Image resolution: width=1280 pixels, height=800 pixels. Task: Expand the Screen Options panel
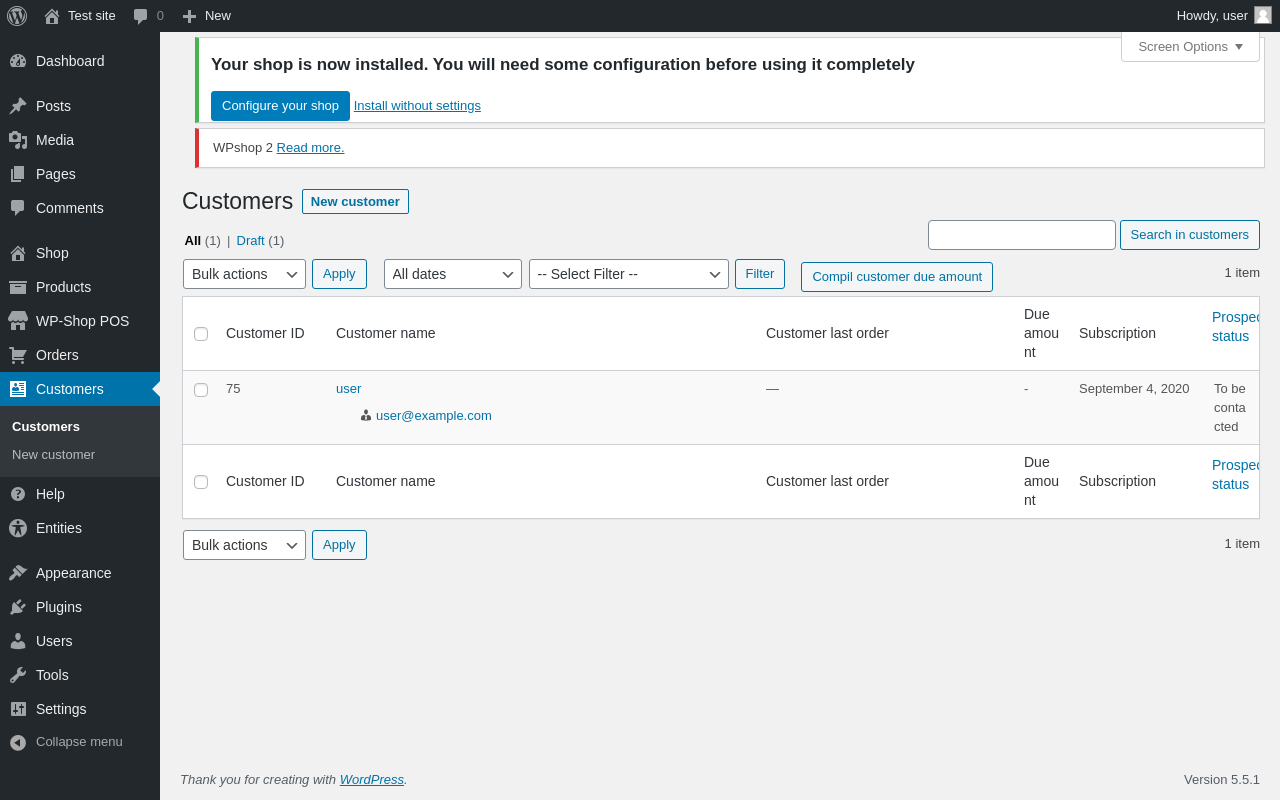point(1190,46)
